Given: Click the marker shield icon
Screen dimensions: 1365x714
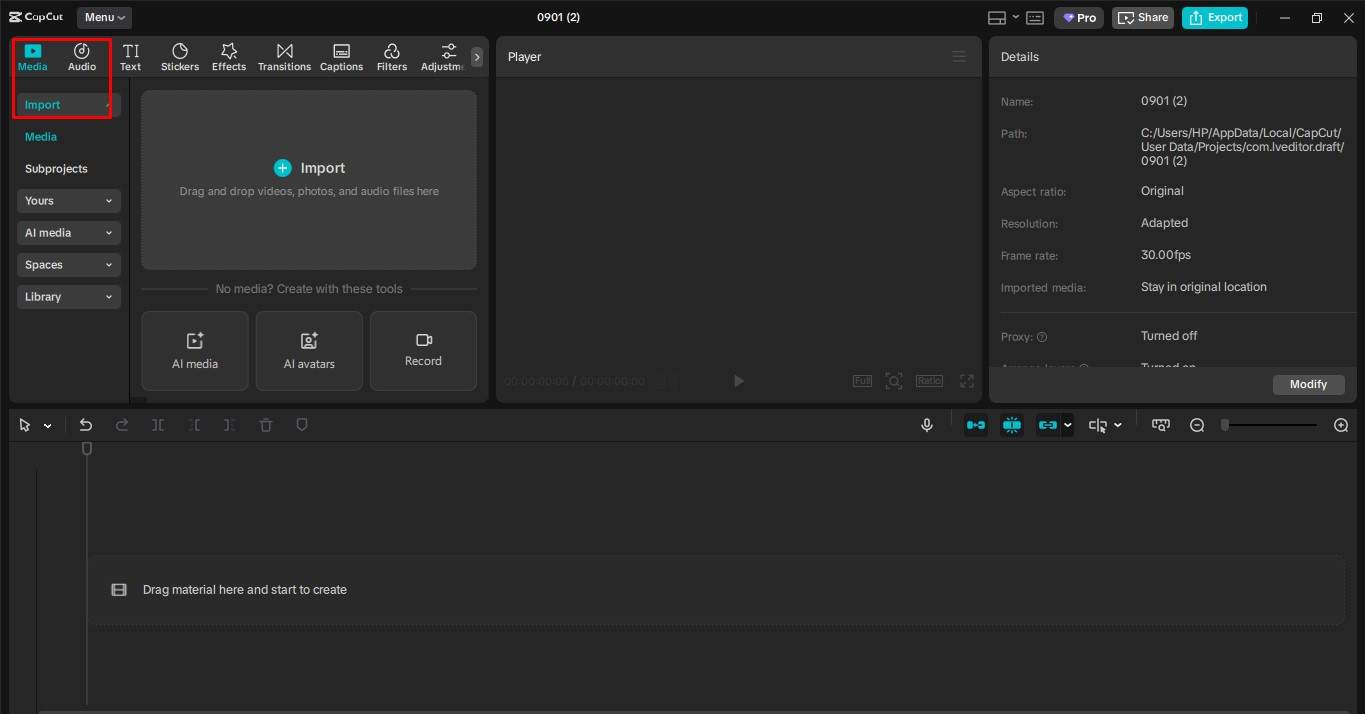Looking at the screenshot, I should [x=302, y=425].
